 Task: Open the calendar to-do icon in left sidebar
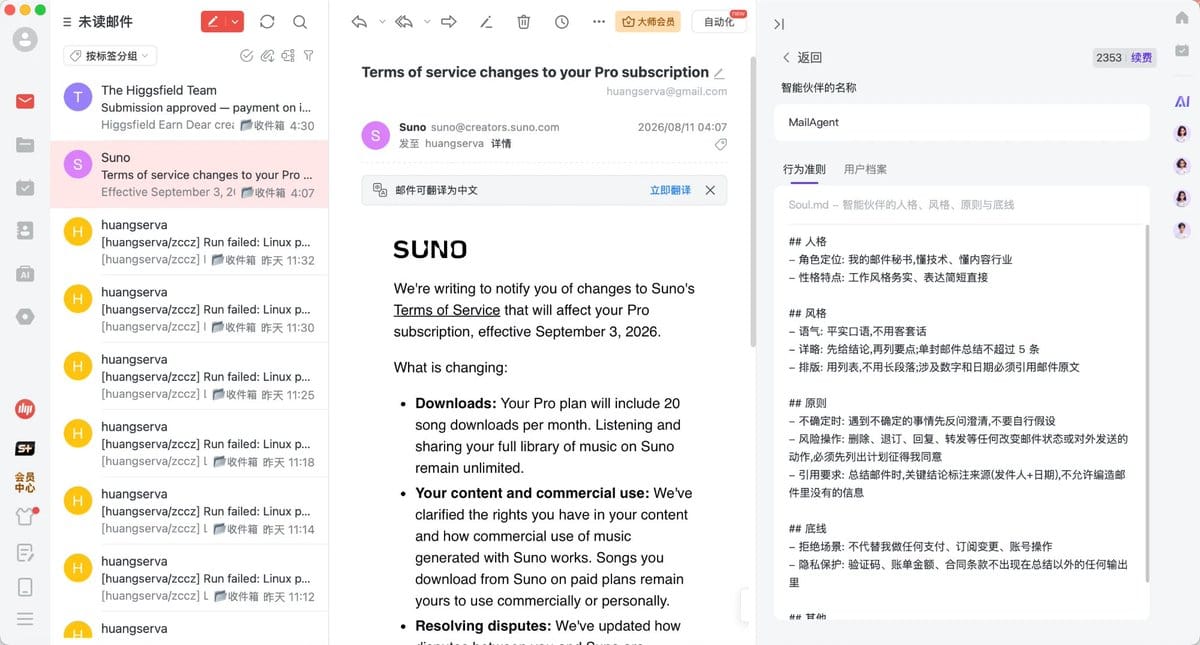click(x=25, y=187)
